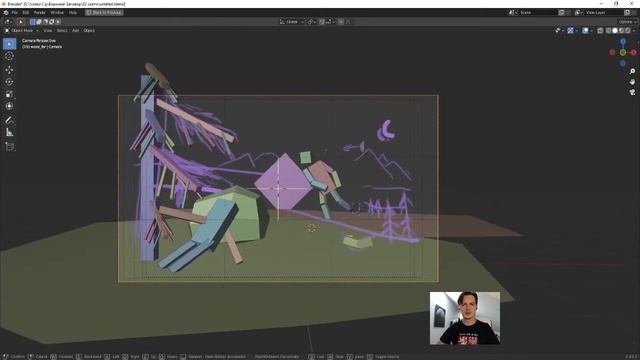The width and height of the screenshot is (640, 360).
Task: Toggle X-ray mode
Action: (x=600, y=31)
